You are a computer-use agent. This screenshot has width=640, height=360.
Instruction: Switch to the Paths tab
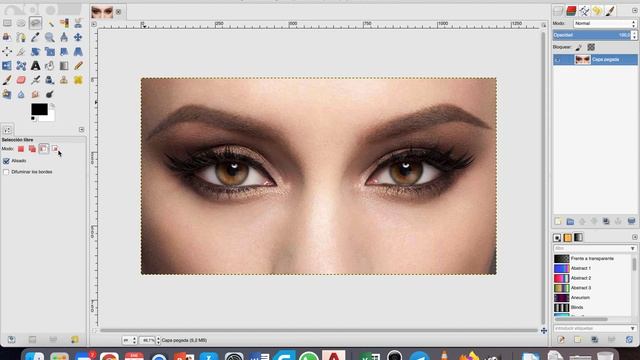(x=584, y=11)
